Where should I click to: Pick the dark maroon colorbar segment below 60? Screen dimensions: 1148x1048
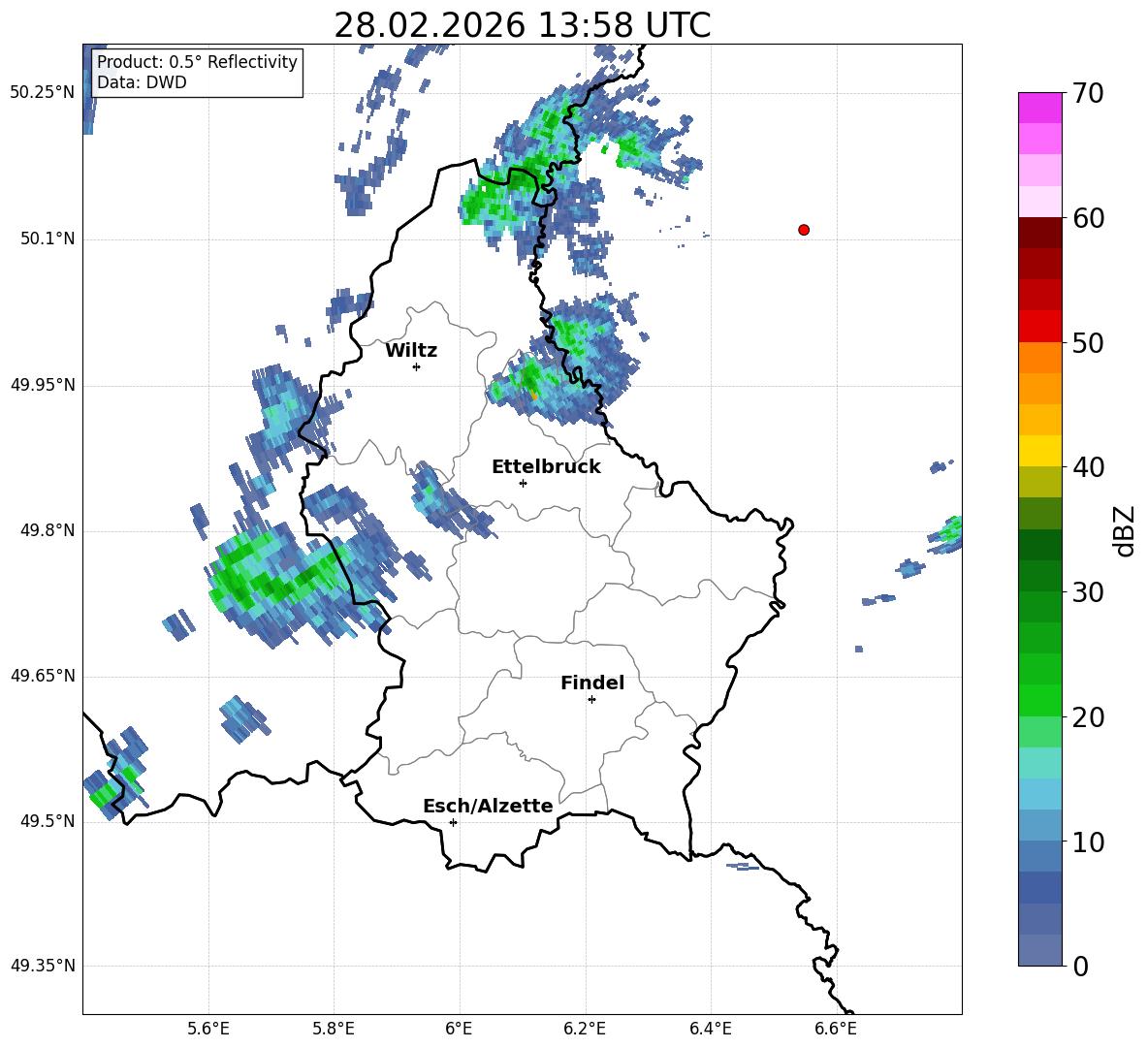click(x=1039, y=233)
